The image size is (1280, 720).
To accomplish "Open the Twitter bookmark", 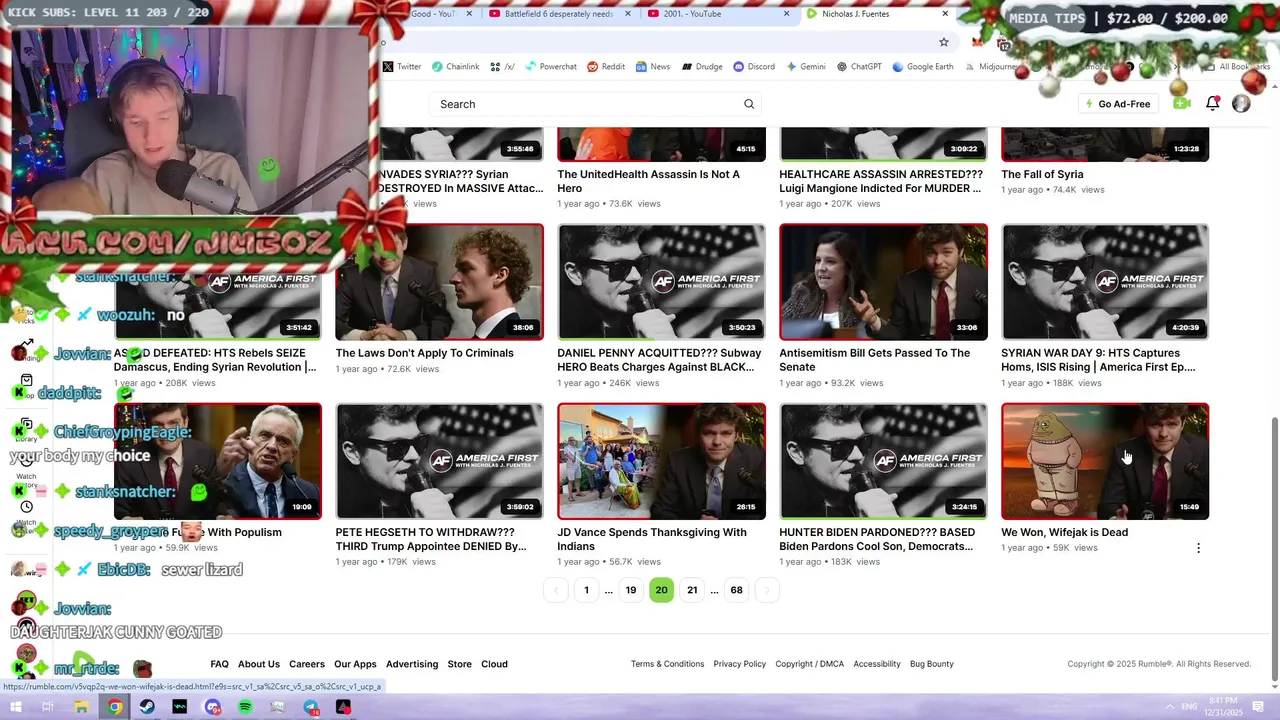I will [x=402, y=67].
